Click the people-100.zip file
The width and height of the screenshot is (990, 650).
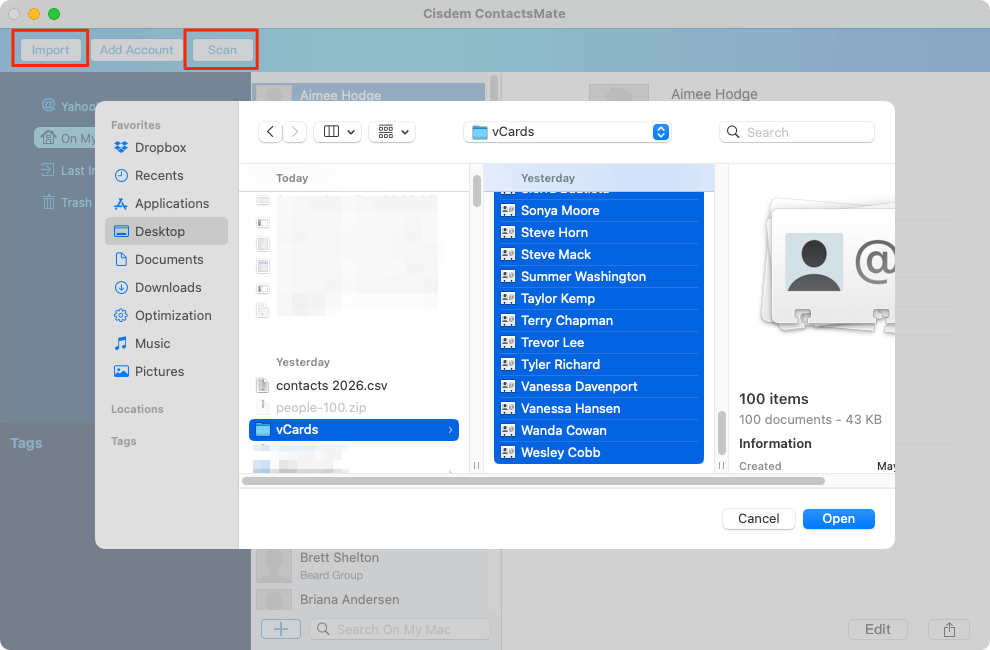click(354, 407)
